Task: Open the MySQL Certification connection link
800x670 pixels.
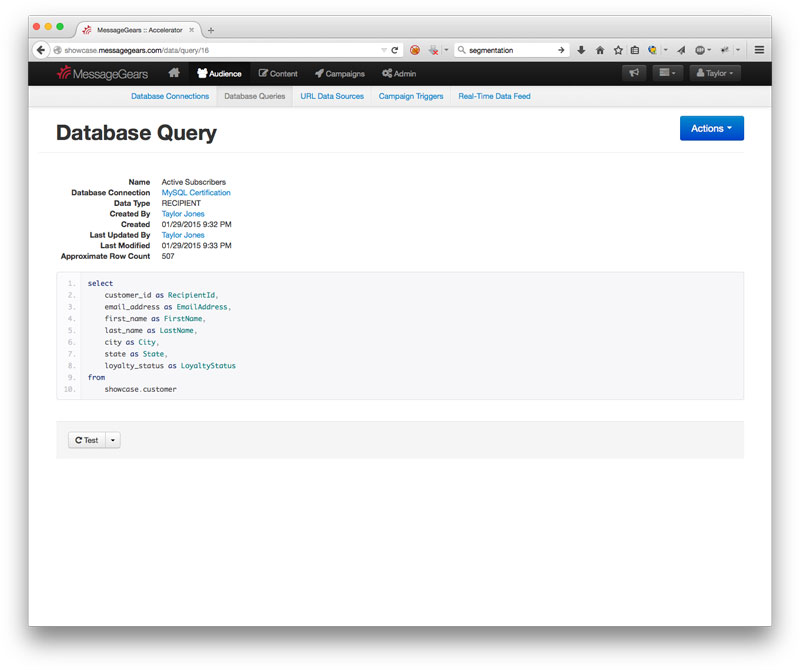Action: (x=196, y=192)
